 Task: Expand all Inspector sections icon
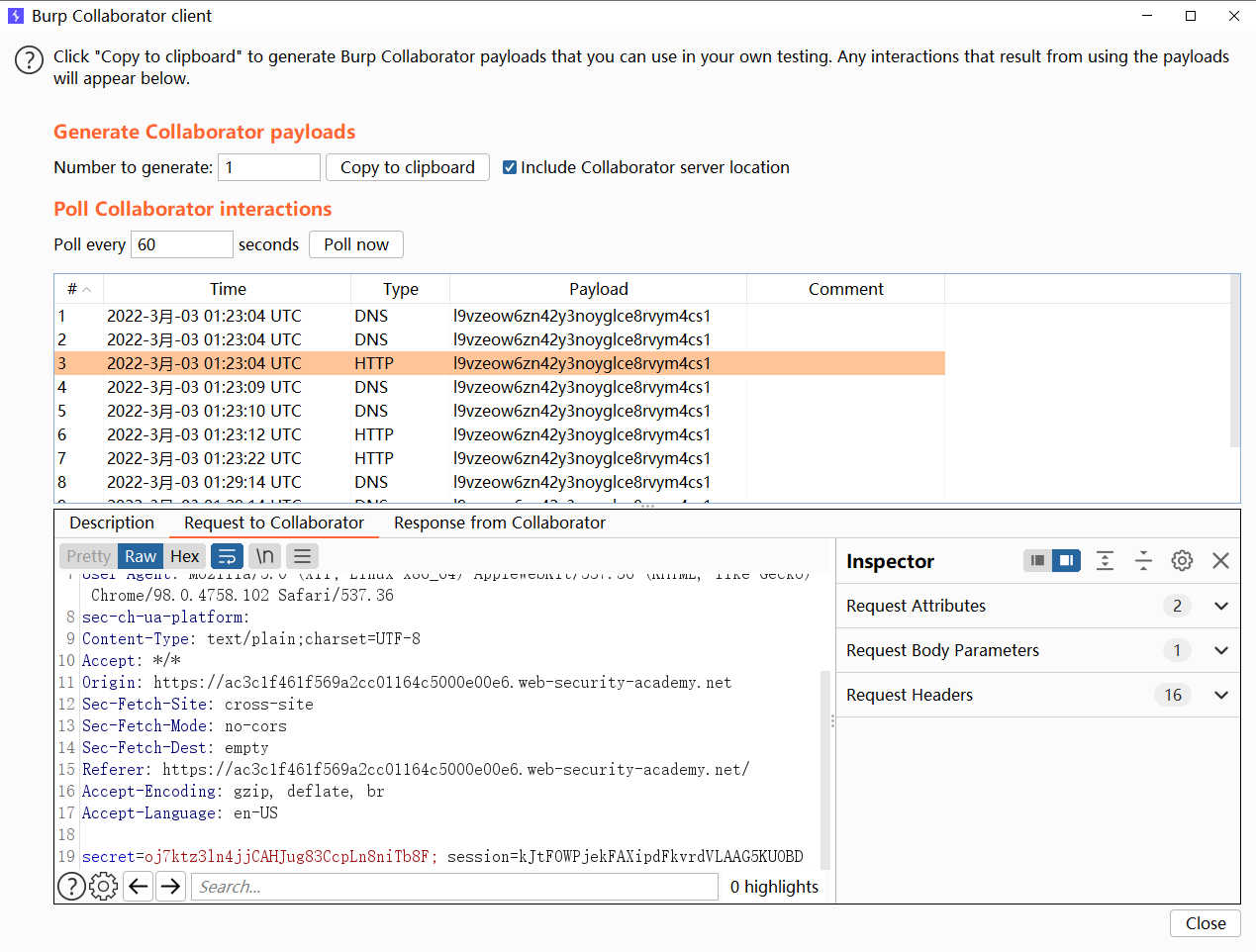pyautogui.click(x=1105, y=561)
